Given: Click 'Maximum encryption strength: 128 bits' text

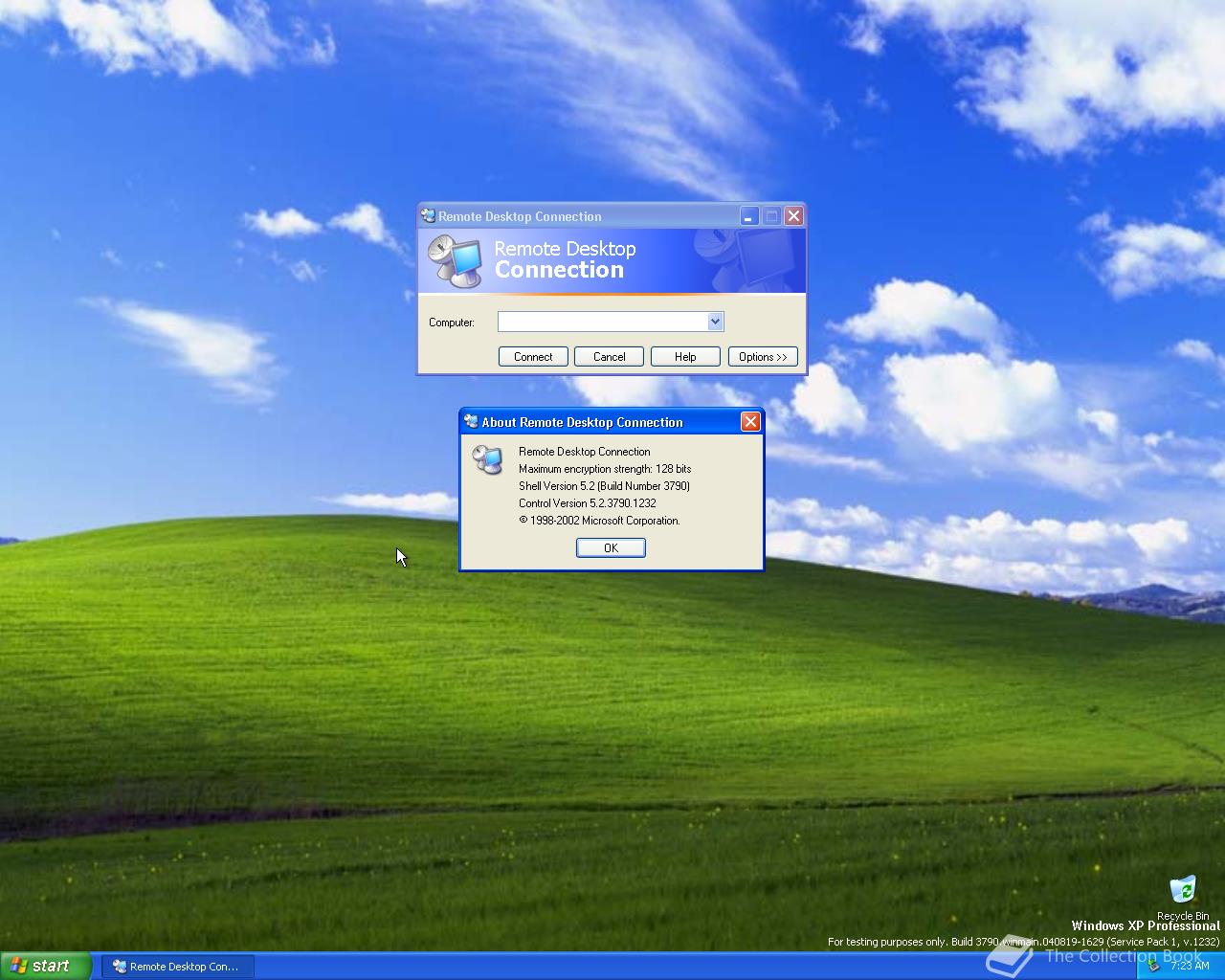Looking at the screenshot, I should (x=605, y=469).
